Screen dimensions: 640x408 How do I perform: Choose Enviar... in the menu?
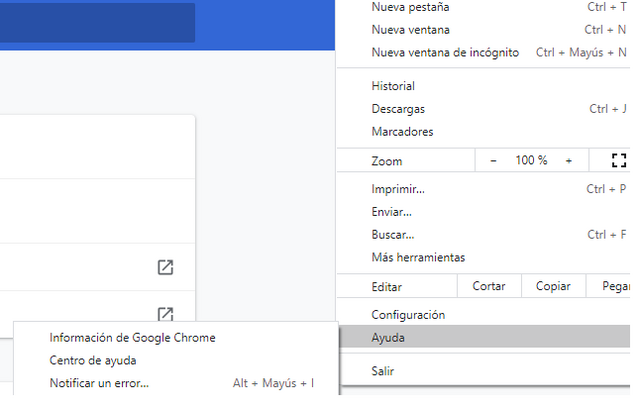pos(483,212)
